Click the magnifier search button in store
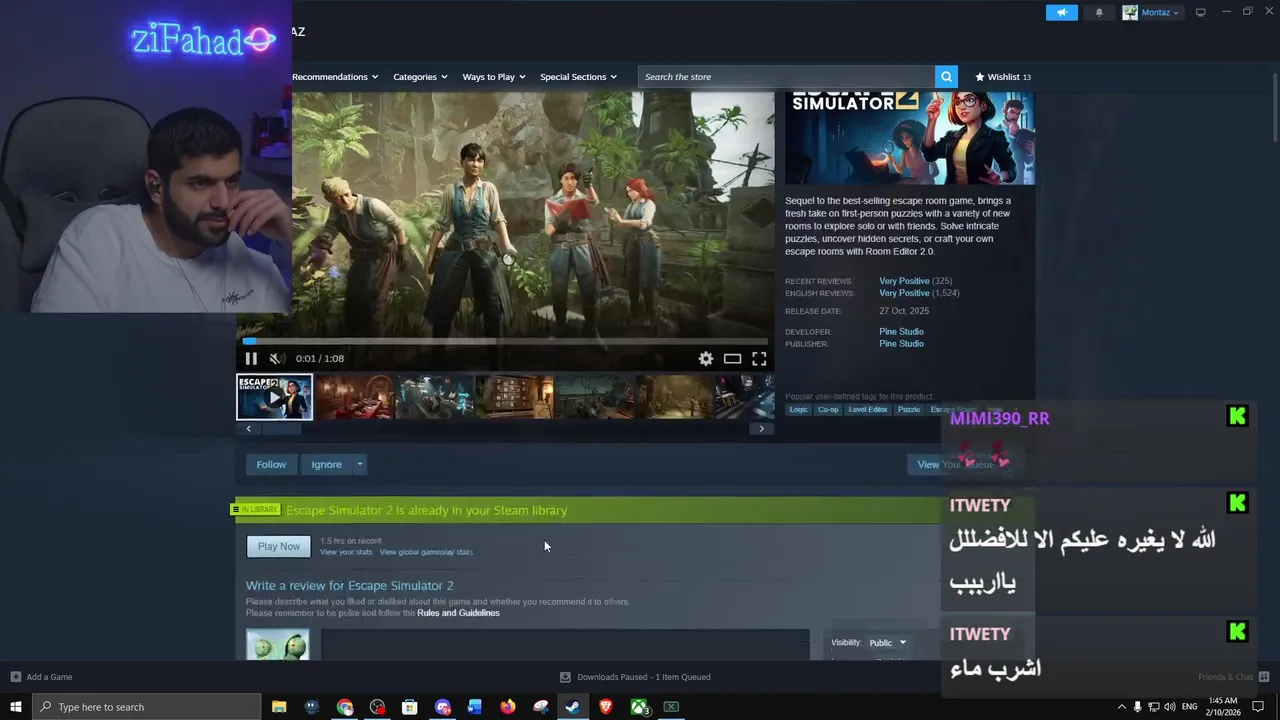The height and width of the screenshot is (720, 1280). [946, 77]
